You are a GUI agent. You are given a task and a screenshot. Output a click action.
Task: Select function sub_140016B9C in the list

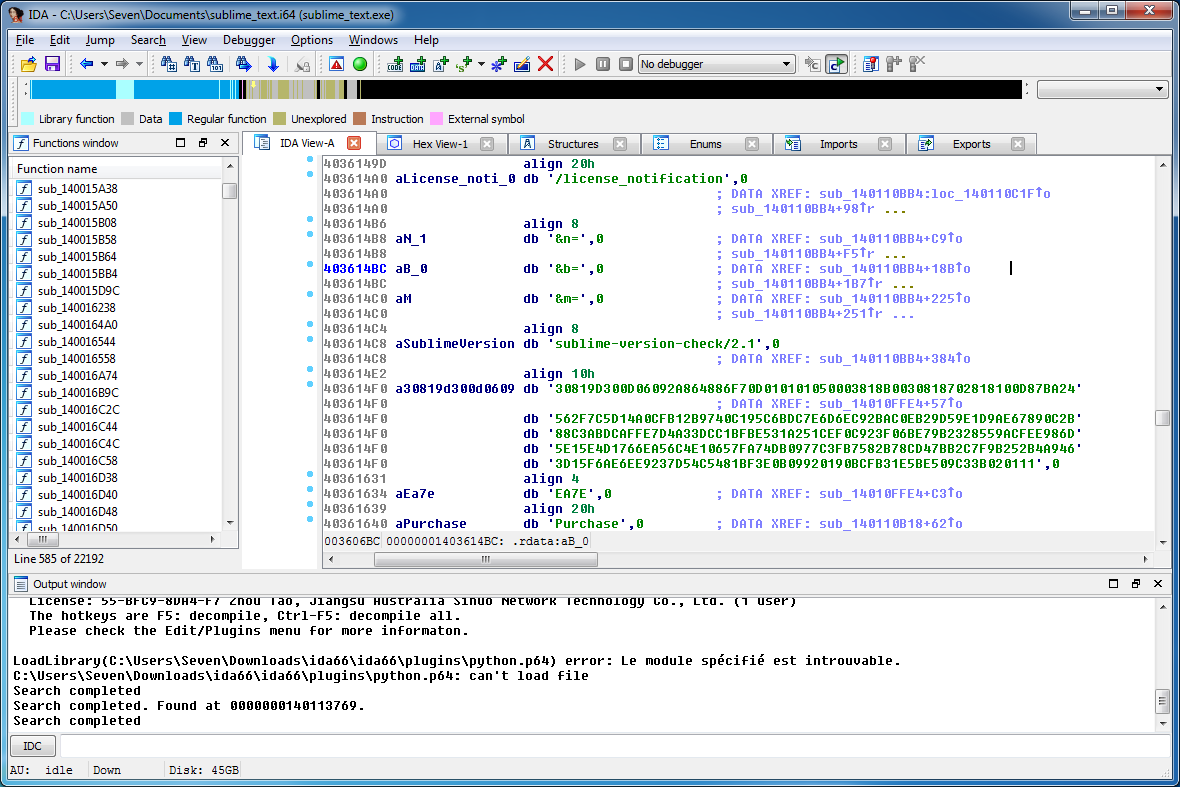[78, 393]
